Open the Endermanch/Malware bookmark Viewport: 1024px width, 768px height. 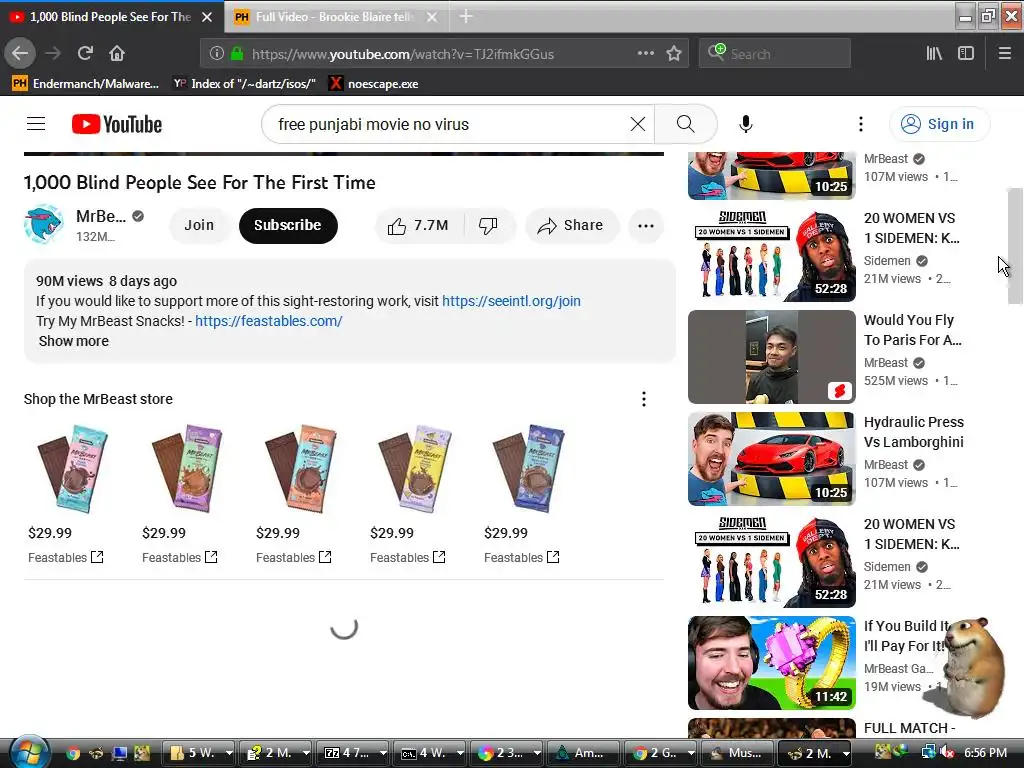pos(85,84)
